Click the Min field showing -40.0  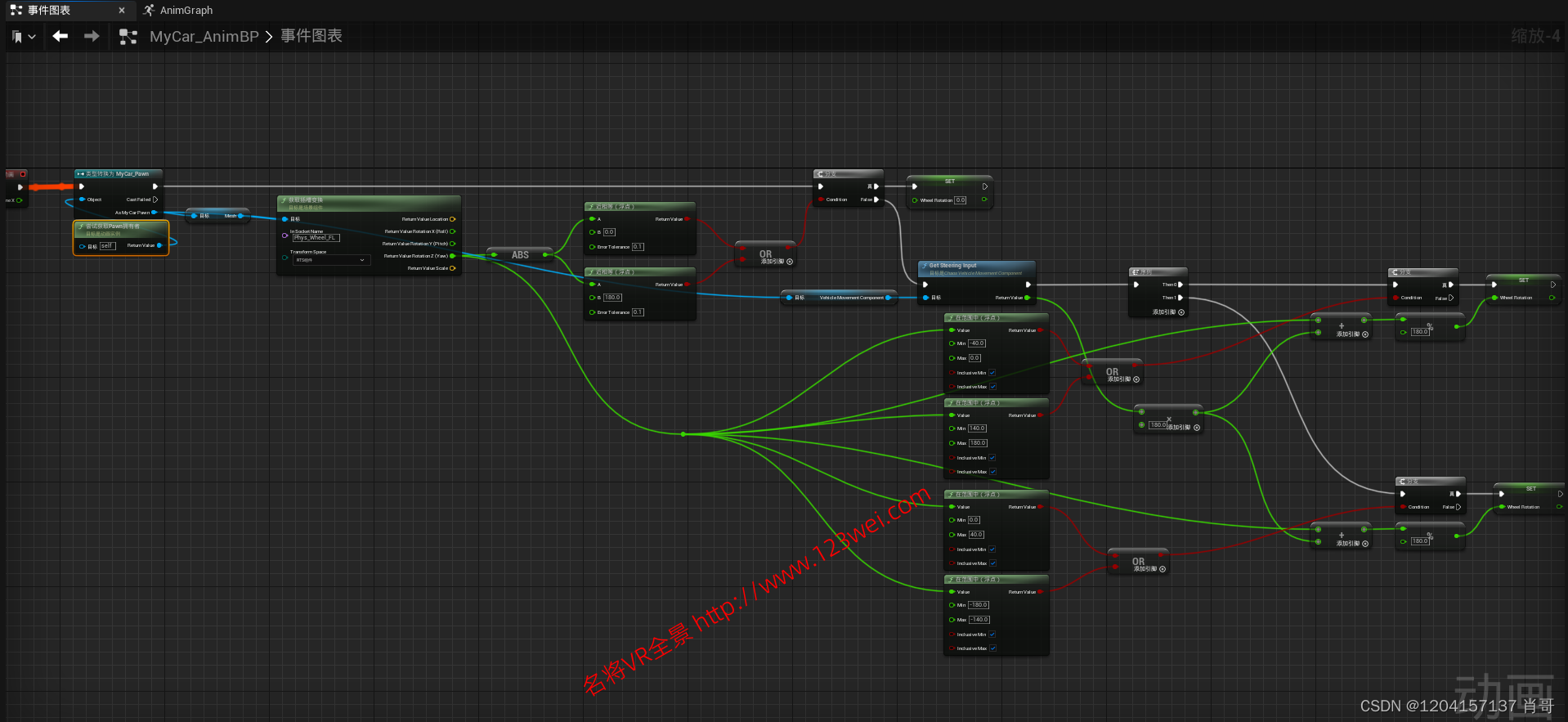coord(977,343)
